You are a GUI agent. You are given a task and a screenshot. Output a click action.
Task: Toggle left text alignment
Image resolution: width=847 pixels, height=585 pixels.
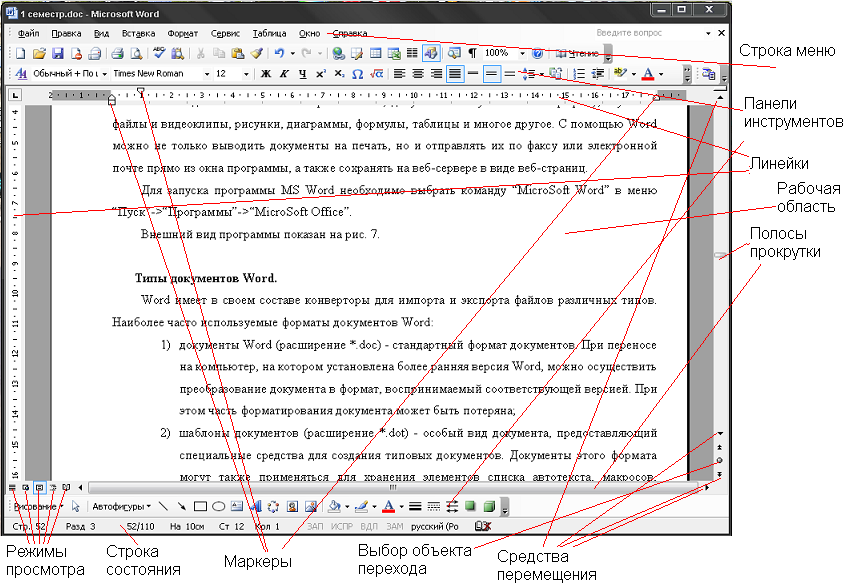(x=399, y=74)
